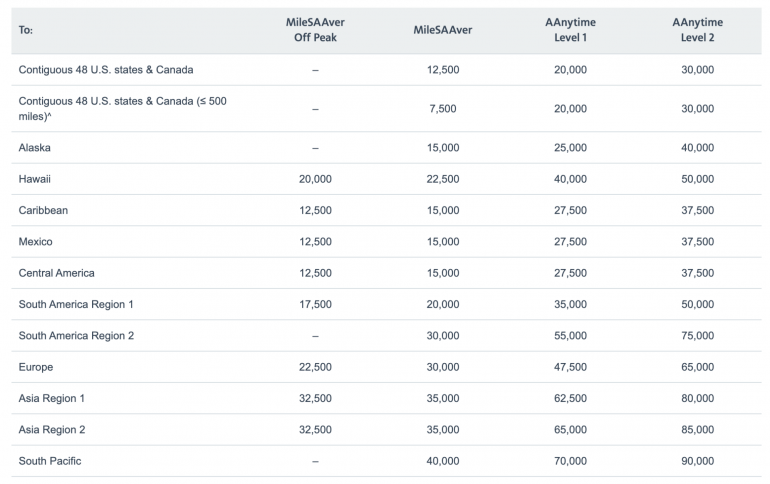The height and width of the screenshot is (484, 770).
Task: Click the MileSAAver Off Peak column header
Action: 315,30
